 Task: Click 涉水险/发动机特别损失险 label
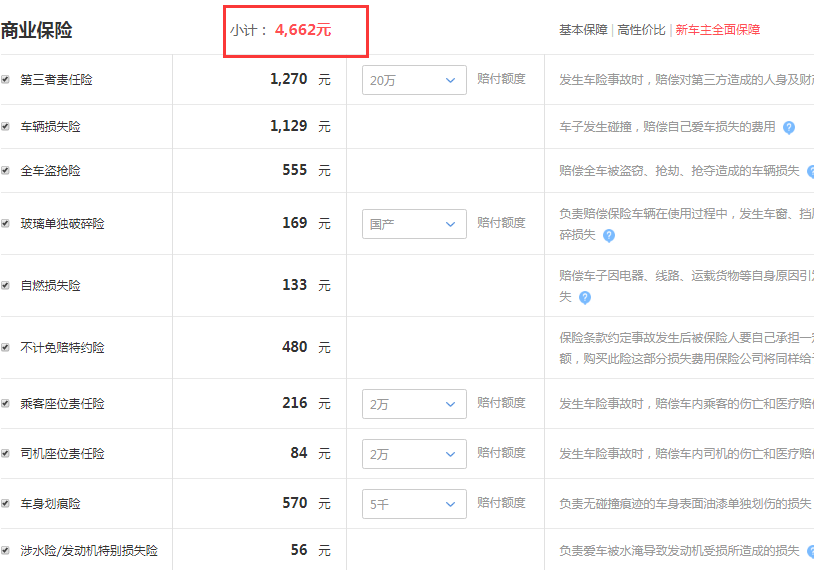[89, 550]
